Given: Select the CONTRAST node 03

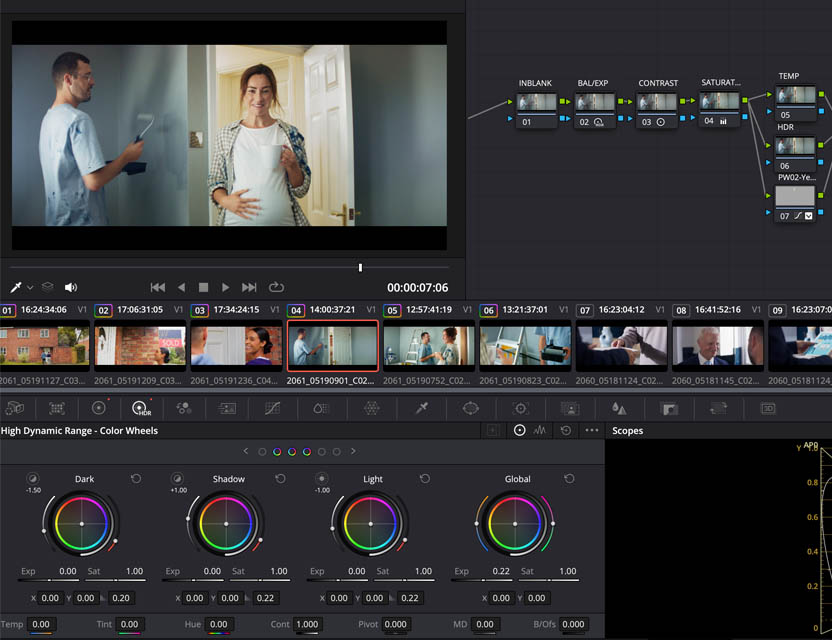Looking at the screenshot, I should click(657, 103).
